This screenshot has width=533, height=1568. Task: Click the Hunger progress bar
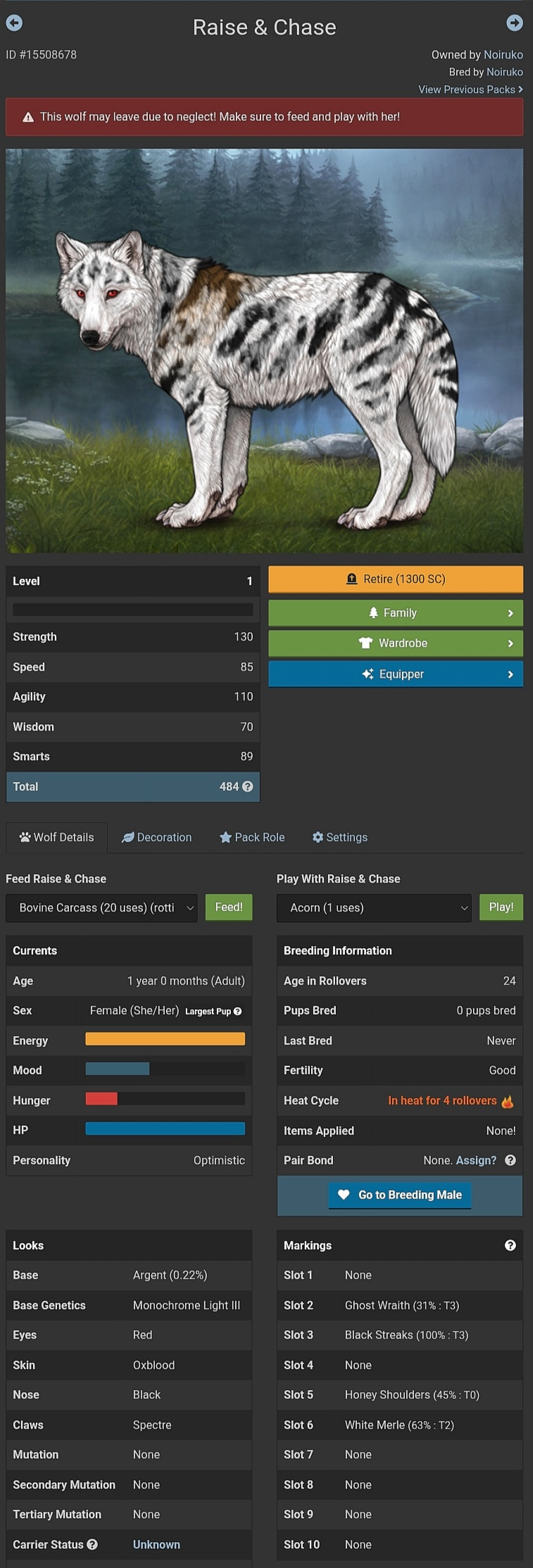point(165,1099)
